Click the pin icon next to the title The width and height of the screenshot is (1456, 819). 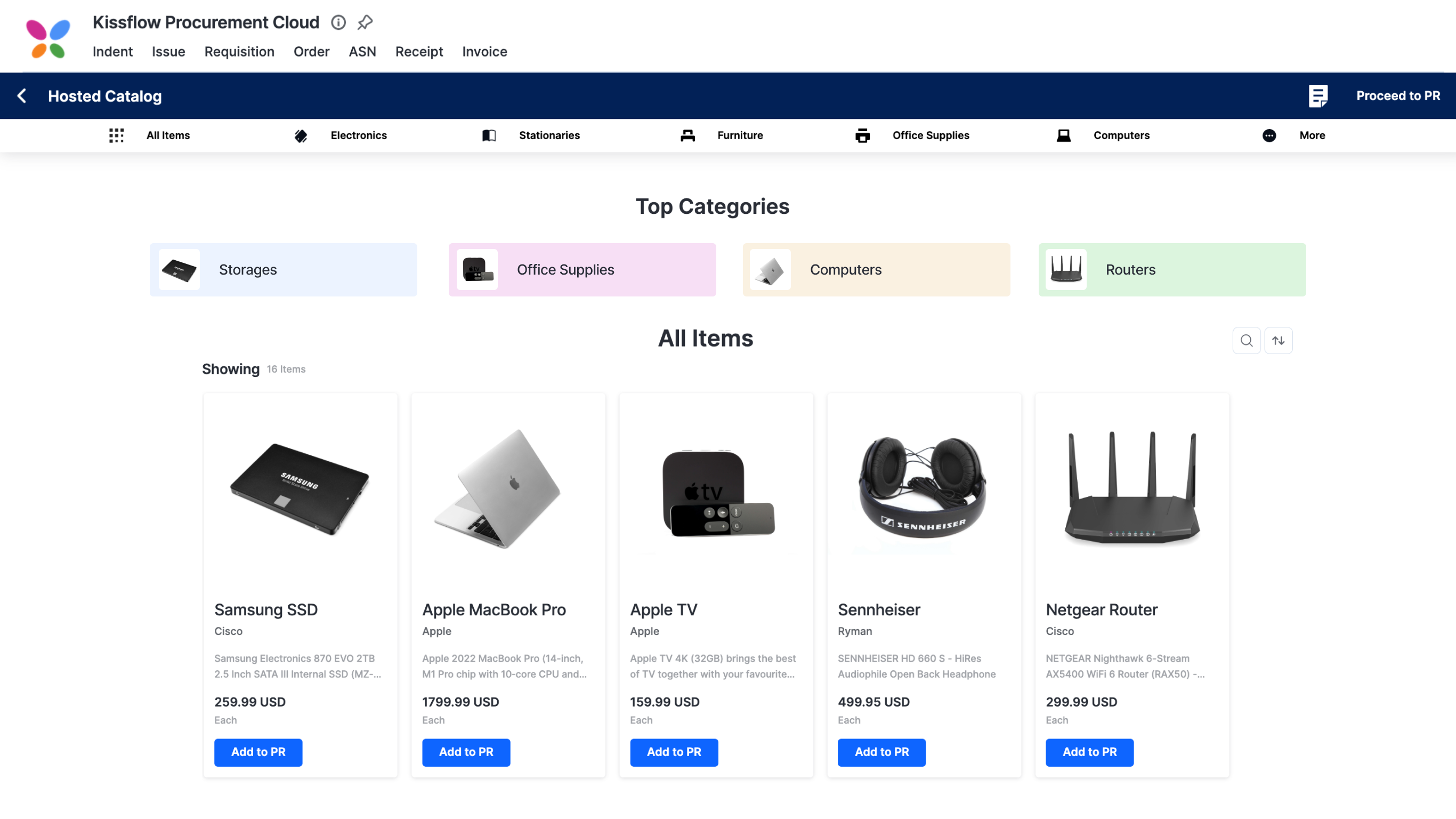click(x=365, y=22)
